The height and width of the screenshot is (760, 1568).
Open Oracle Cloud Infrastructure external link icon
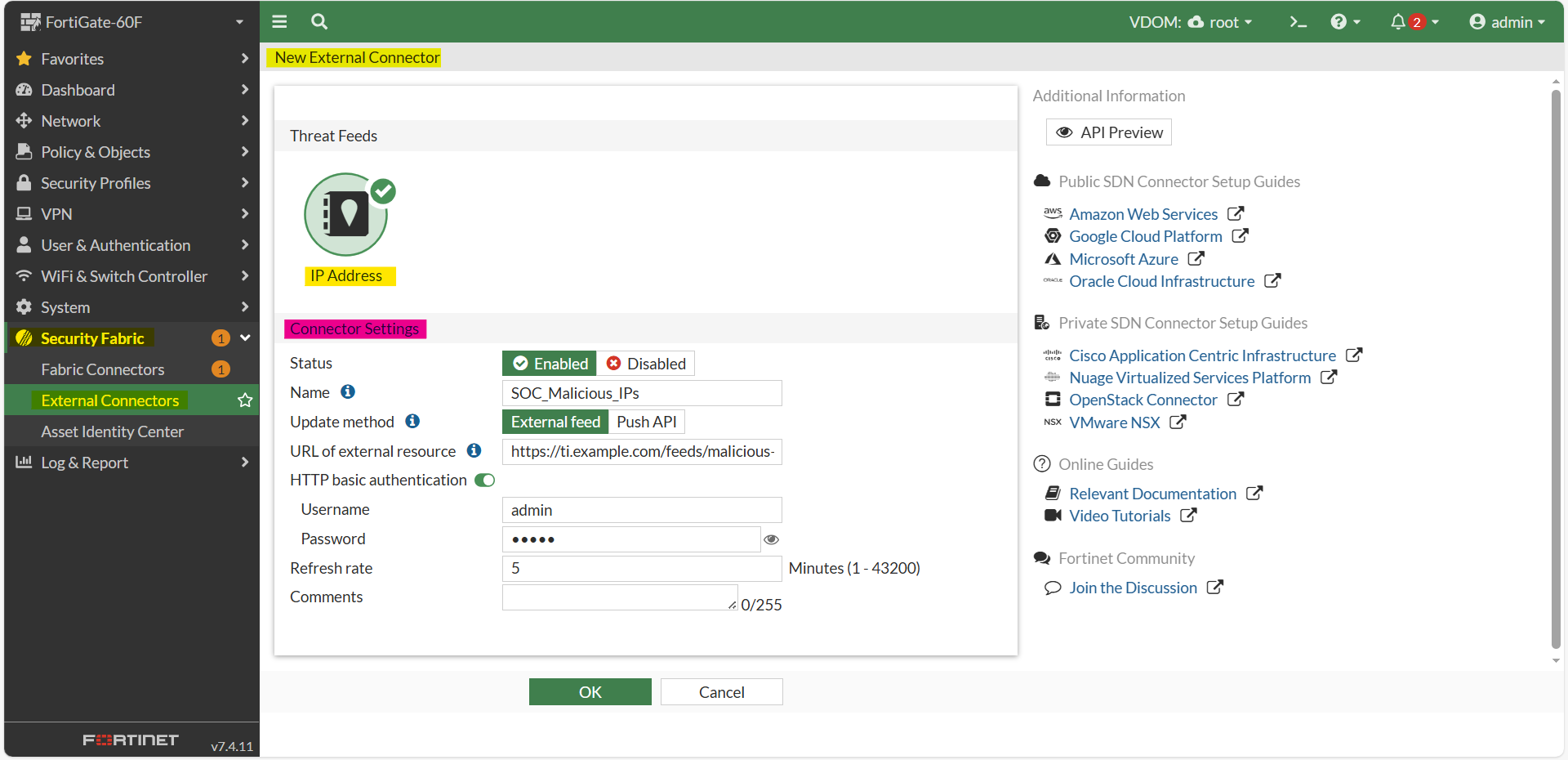(1272, 281)
